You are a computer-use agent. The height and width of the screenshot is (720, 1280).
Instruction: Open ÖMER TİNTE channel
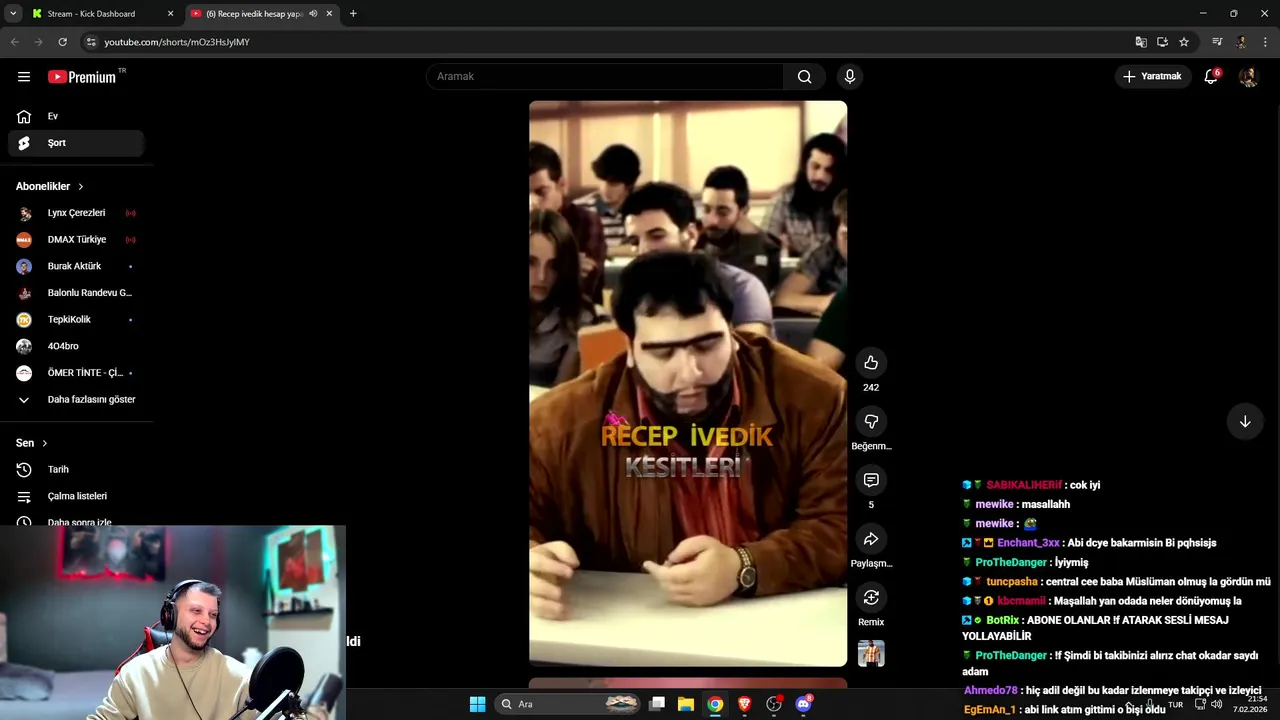(x=76, y=373)
